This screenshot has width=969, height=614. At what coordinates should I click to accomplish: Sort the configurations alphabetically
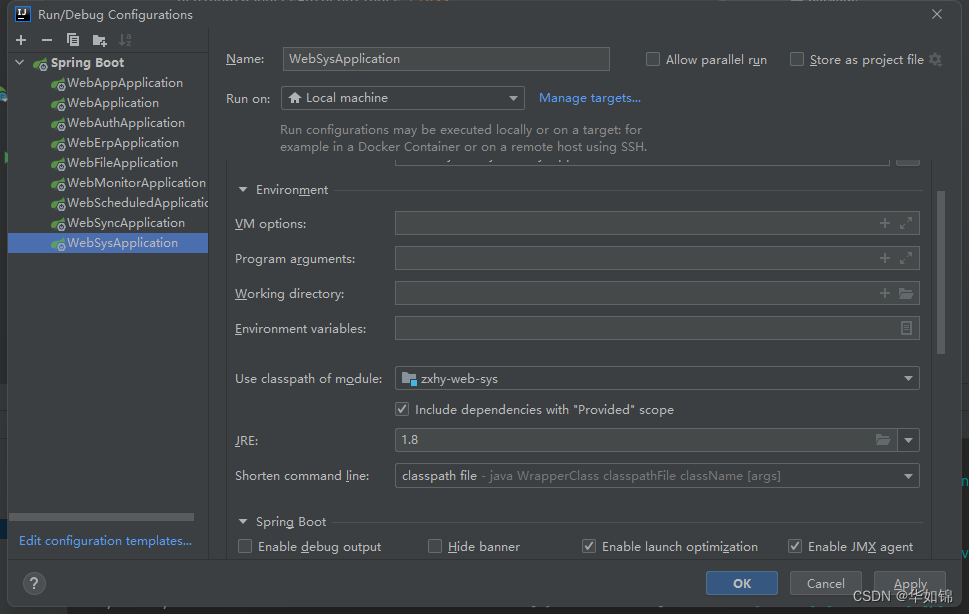pos(125,40)
